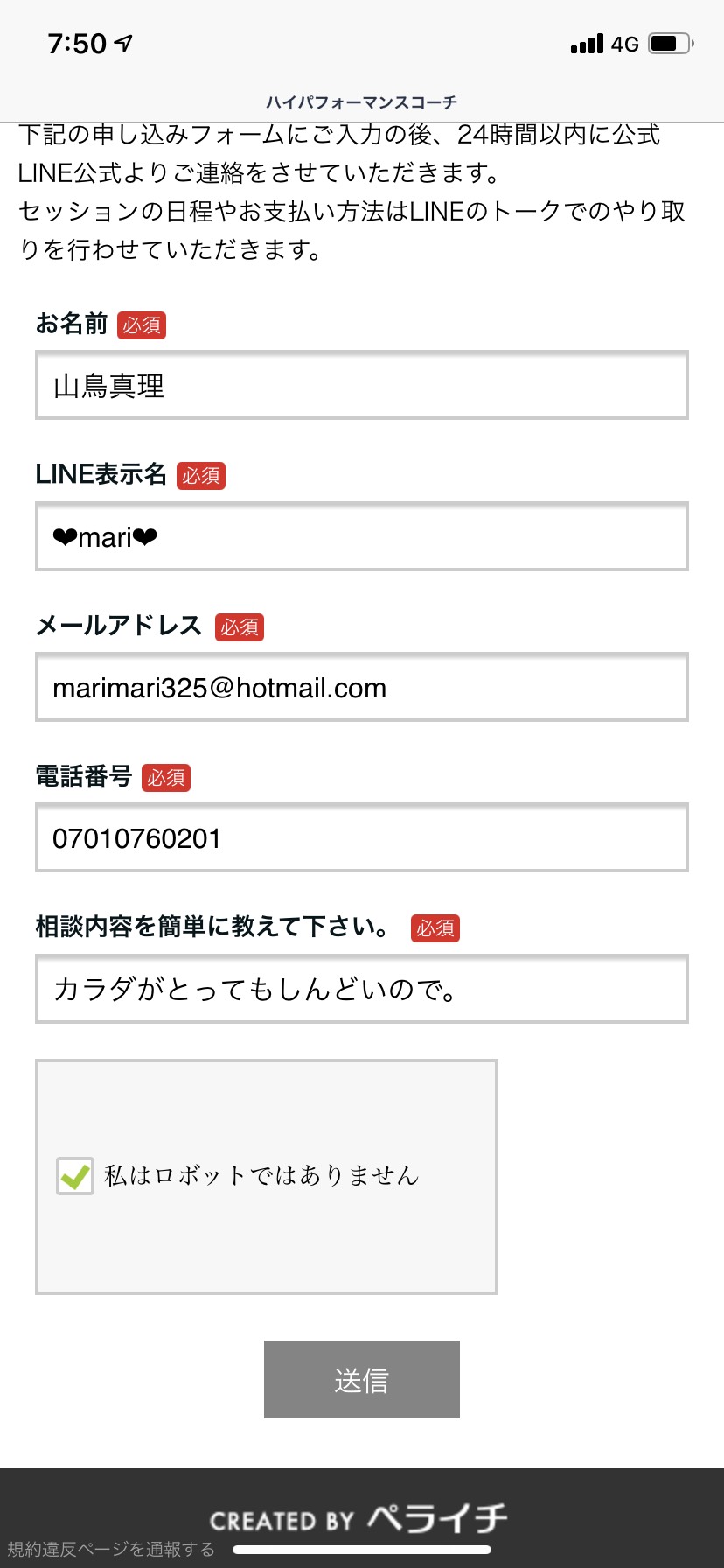Tap the 7:50 clock in status bar
Viewport: 724px width, 1568px height.
(x=77, y=43)
